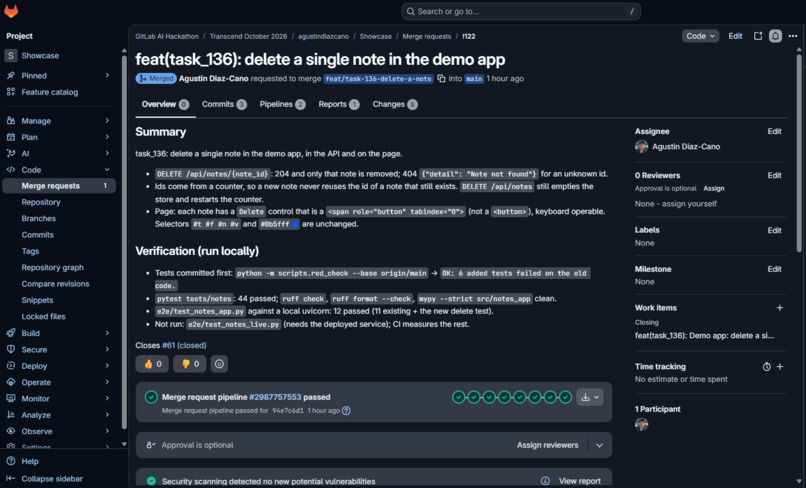806x488 pixels.
Task: Switch to the Overview tab
Action: point(165,104)
